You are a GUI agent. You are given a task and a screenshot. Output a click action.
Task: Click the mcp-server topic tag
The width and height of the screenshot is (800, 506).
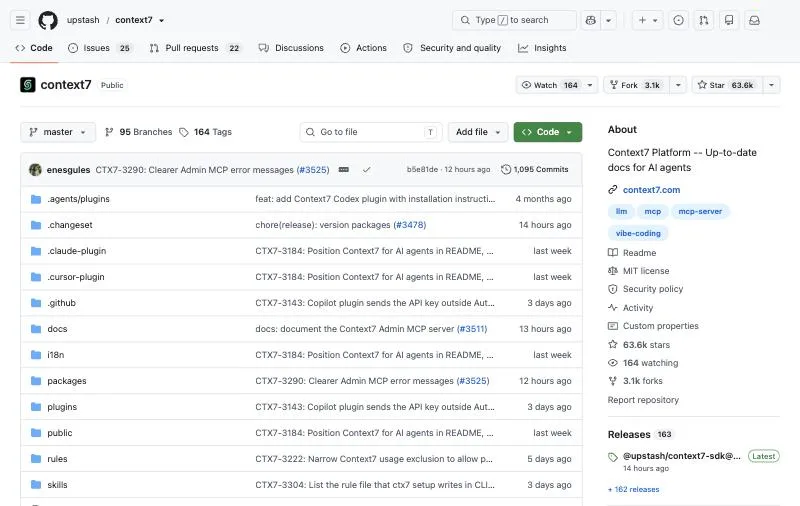[x=700, y=211]
